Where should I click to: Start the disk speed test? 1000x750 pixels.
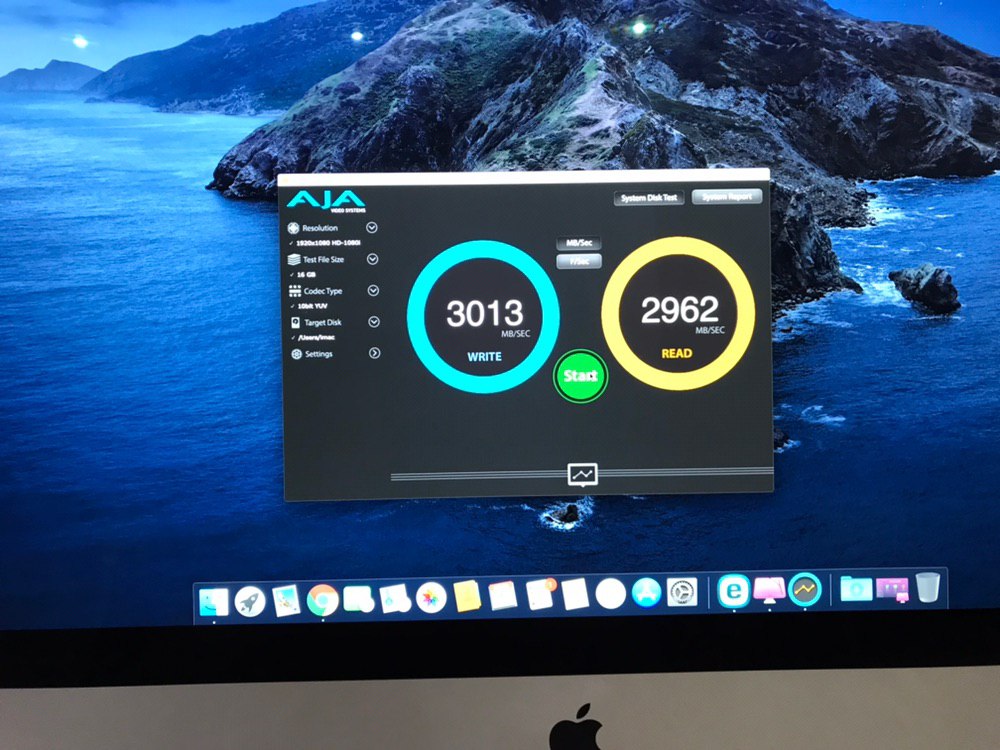point(580,376)
